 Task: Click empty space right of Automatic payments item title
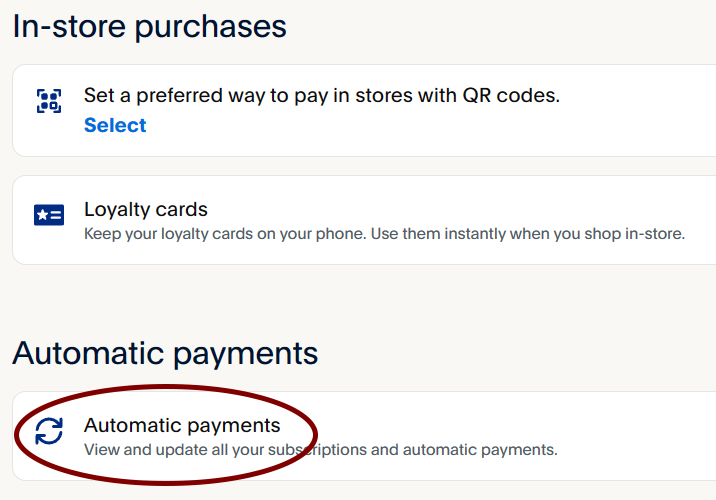point(480,426)
